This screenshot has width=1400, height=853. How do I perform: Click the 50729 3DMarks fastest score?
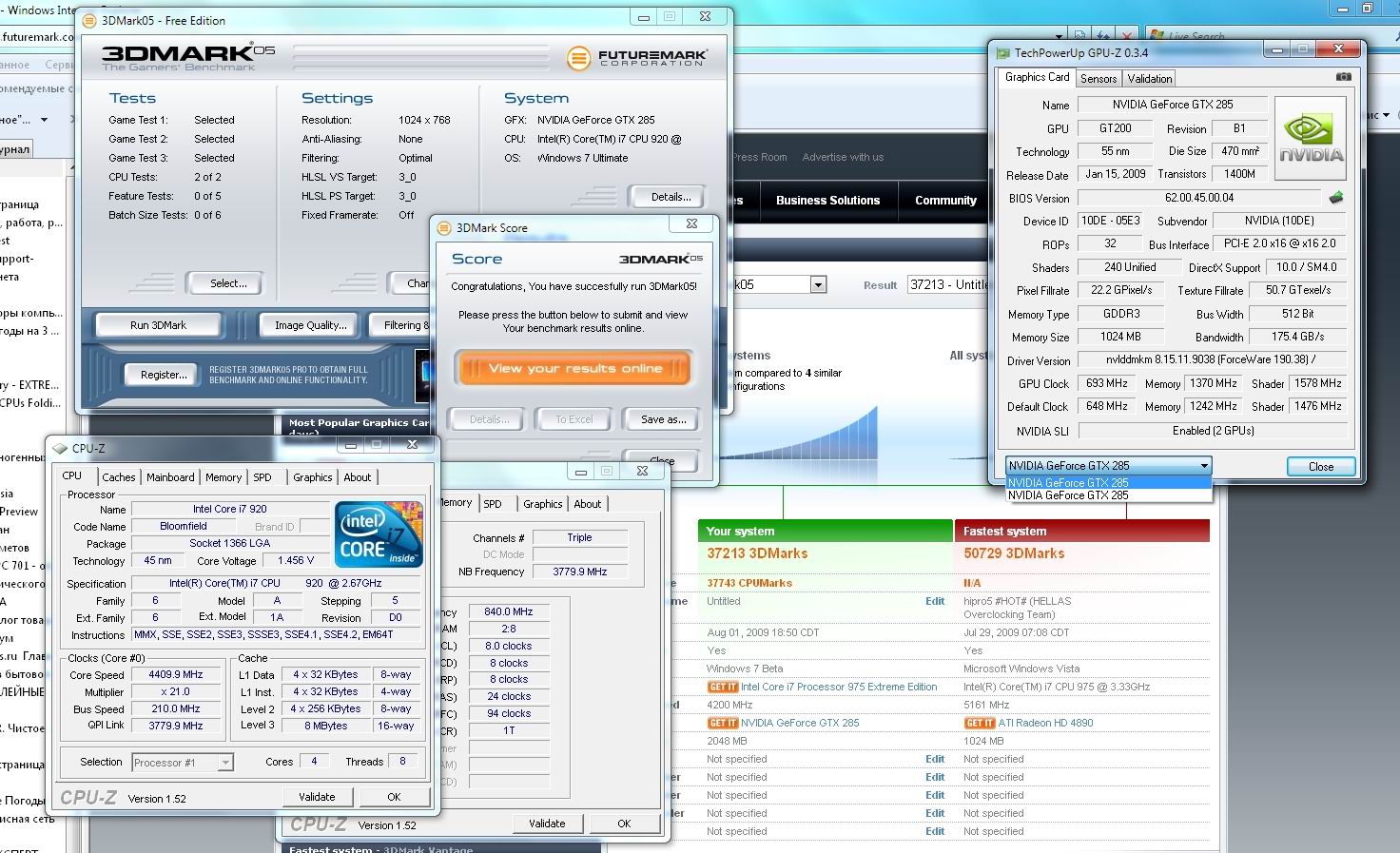point(1014,553)
